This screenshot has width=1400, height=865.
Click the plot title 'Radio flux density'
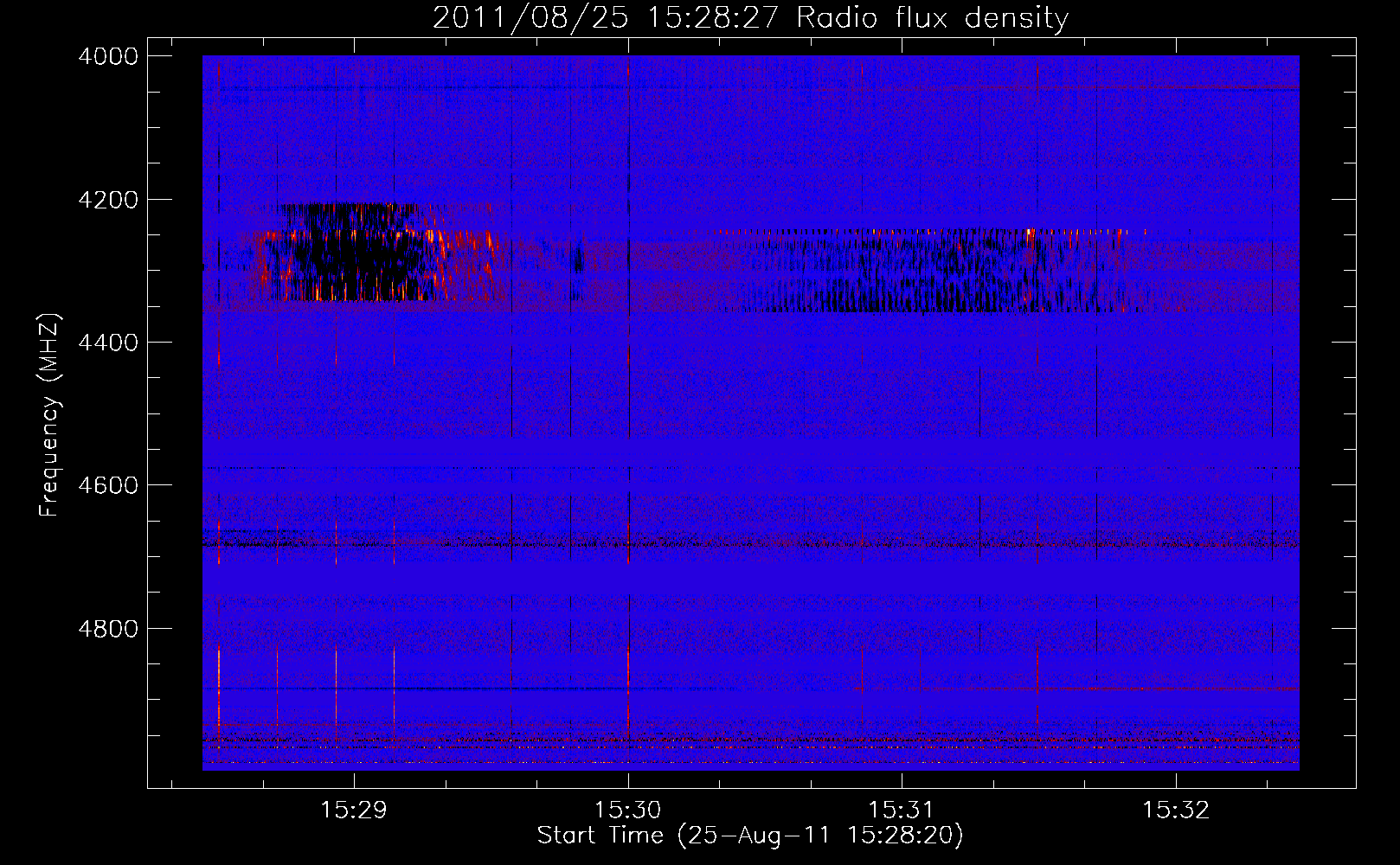(x=933, y=17)
